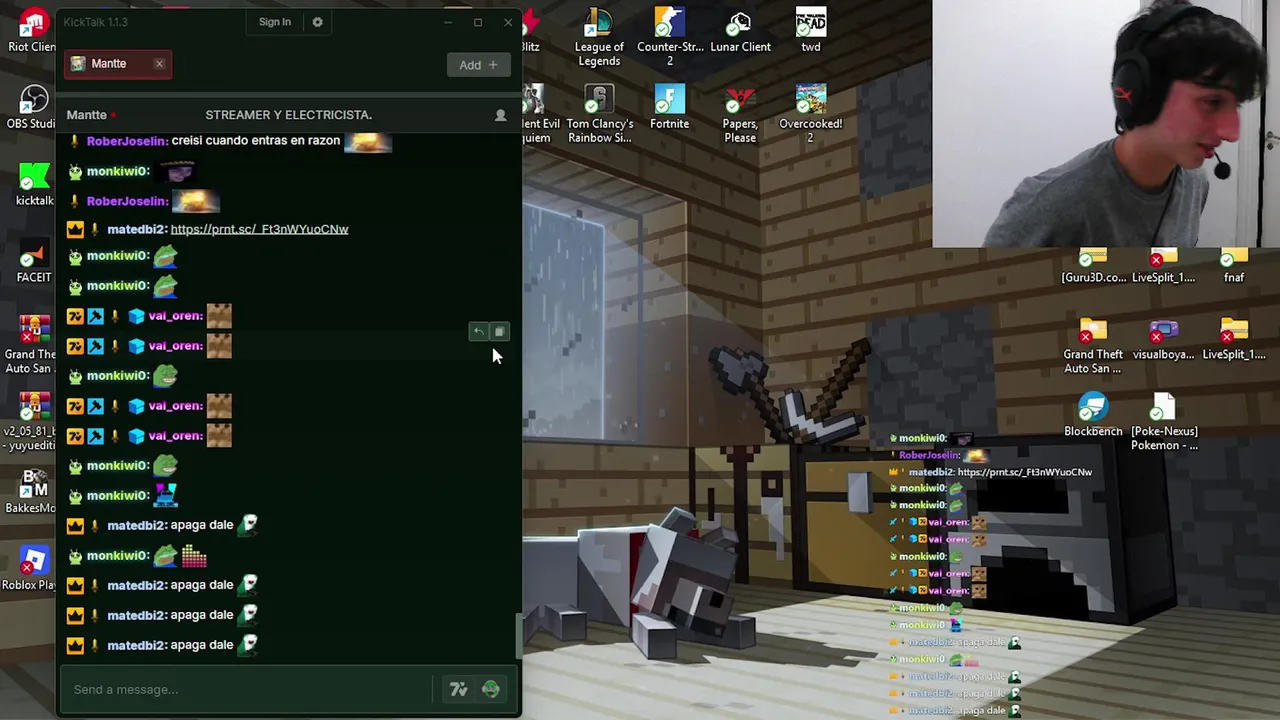Open the Kick emote picker beside 7TV
This screenshot has height=720, width=1280.
click(x=490, y=689)
